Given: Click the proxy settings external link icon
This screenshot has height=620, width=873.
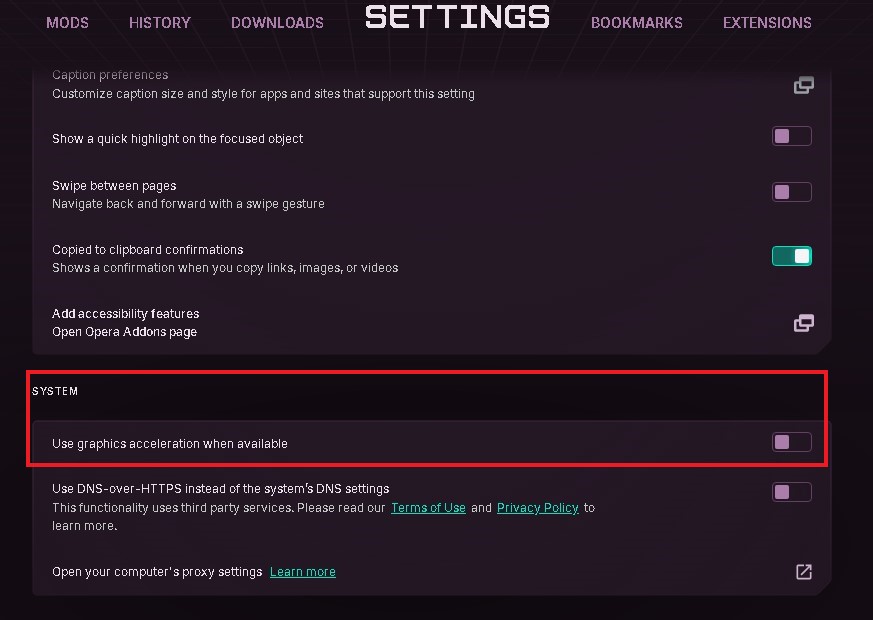Looking at the screenshot, I should (803, 572).
